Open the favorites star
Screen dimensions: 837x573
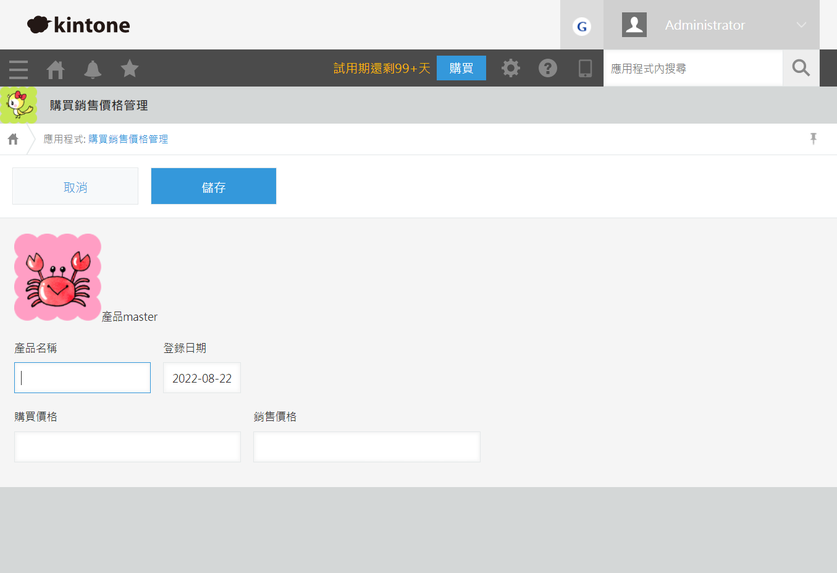pyautogui.click(x=130, y=69)
